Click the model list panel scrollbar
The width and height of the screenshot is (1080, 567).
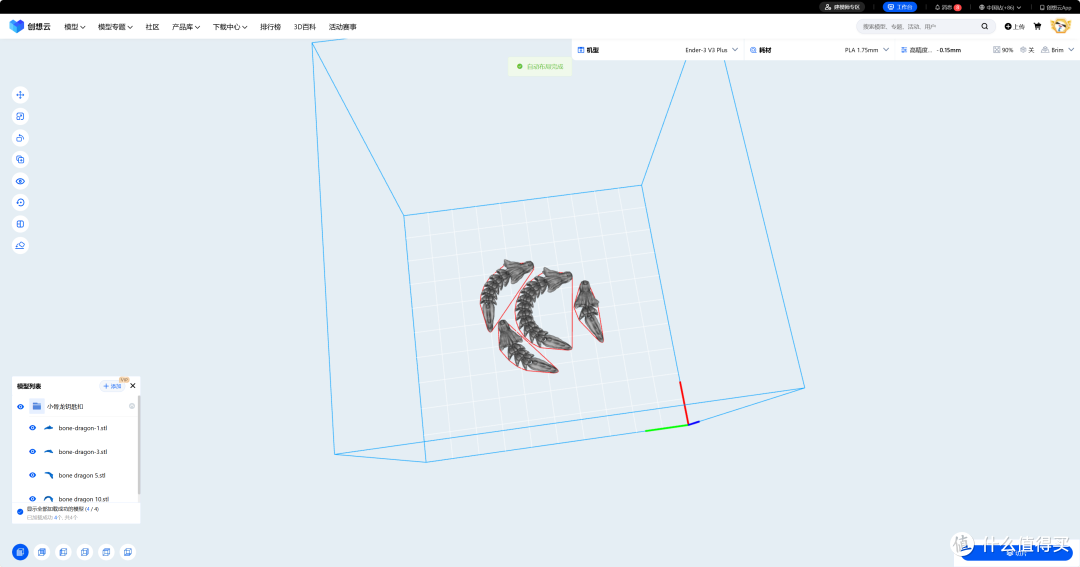(x=139, y=445)
